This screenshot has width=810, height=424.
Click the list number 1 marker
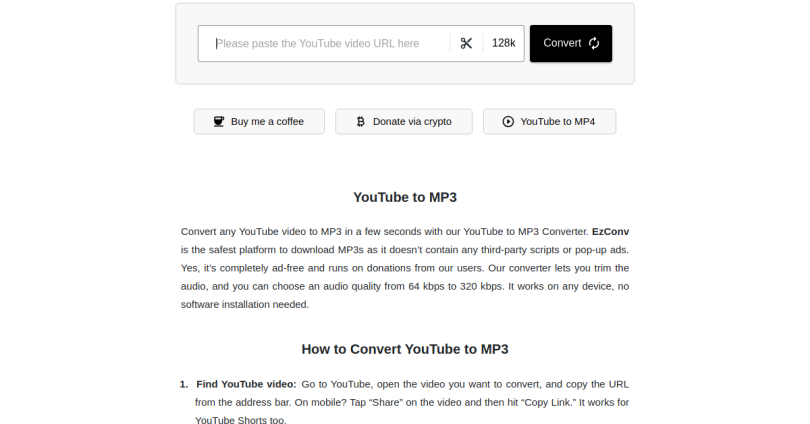tap(184, 384)
